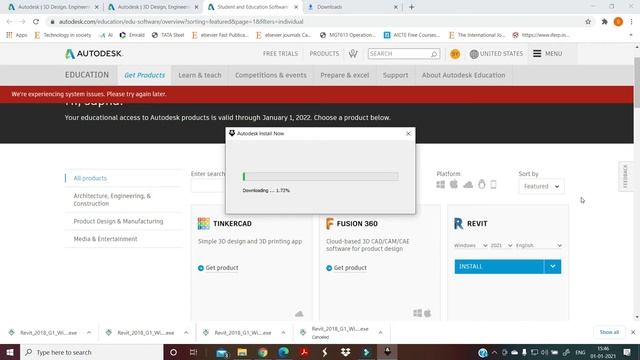
Task: Open the Revit English language dropdown
Action: click(539, 245)
